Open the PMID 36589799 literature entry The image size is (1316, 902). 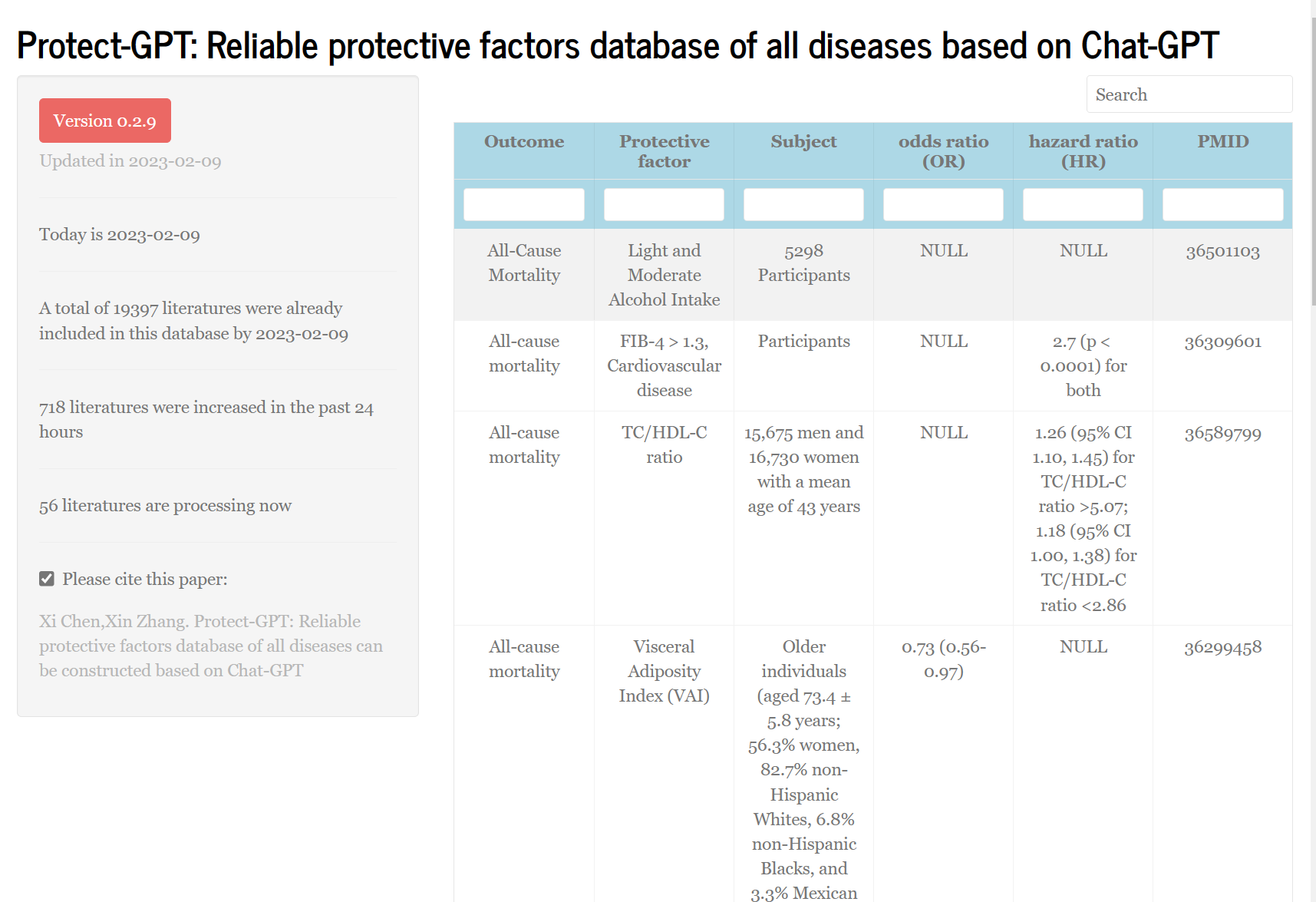tap(1222, 433)
